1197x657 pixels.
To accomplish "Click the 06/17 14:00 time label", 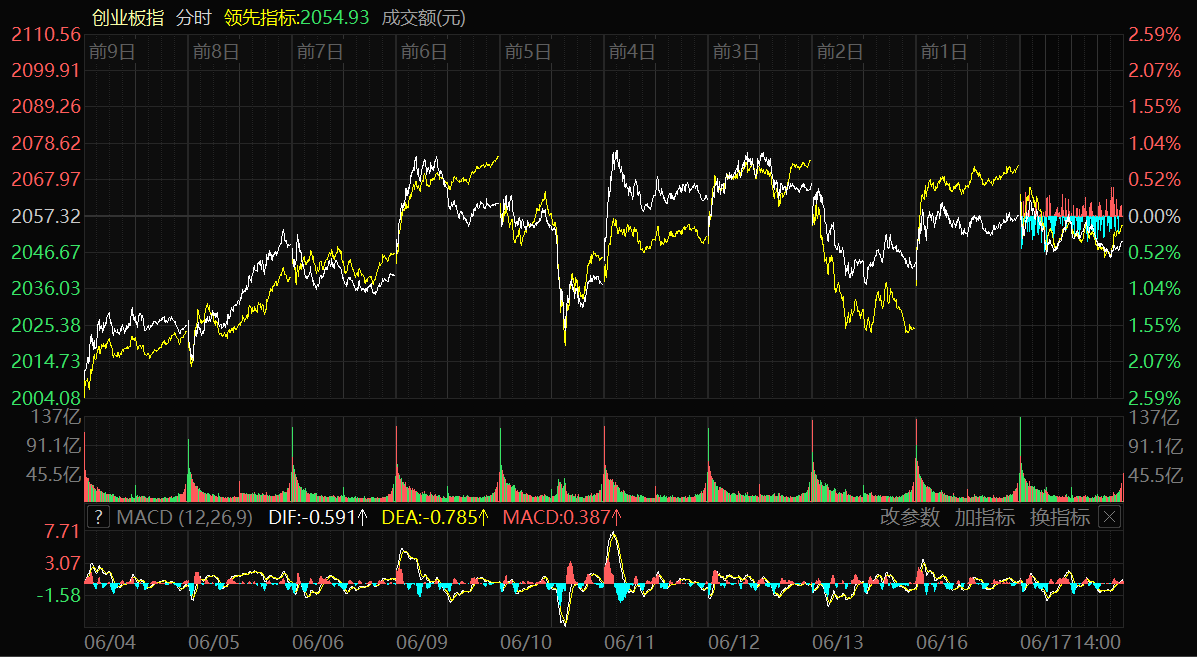I will [x=1070, y=640].
